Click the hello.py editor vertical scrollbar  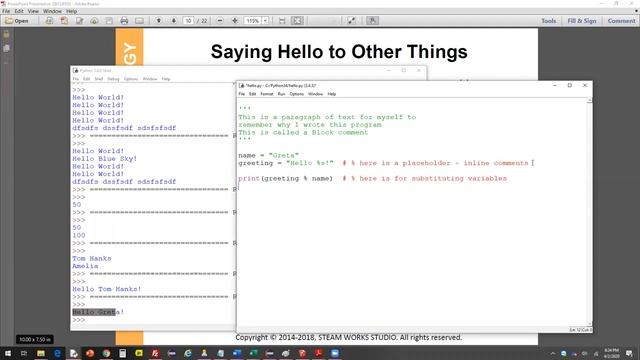[x=589, y=211]
